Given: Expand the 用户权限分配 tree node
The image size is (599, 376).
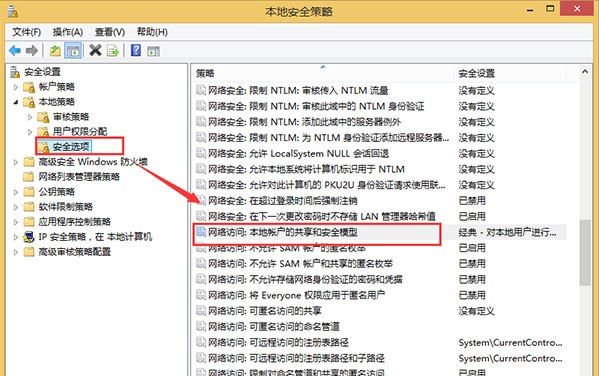Looking at the screenshot, I should [30, 132].
